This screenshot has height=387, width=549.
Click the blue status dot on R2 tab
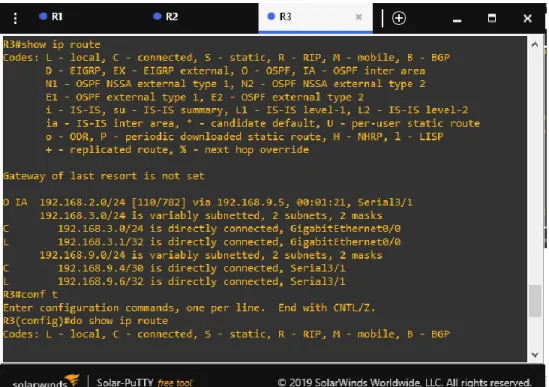coord(157,16)
